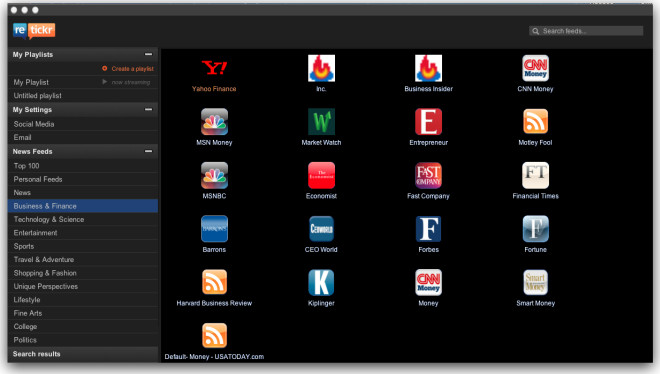Open the College category

(x=83, y=326)
